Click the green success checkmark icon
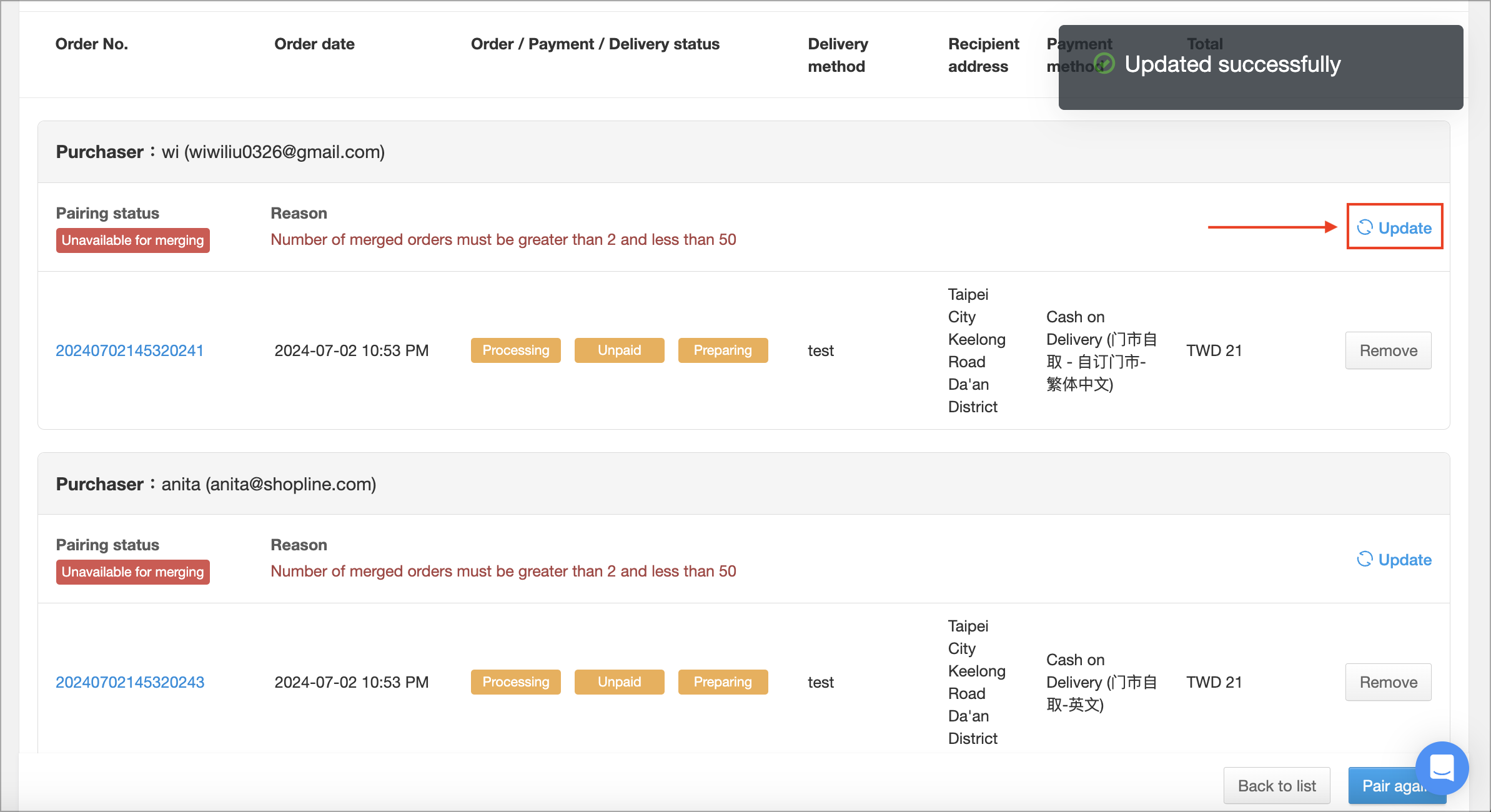Screen dimensions: 1491x812 1104,64
